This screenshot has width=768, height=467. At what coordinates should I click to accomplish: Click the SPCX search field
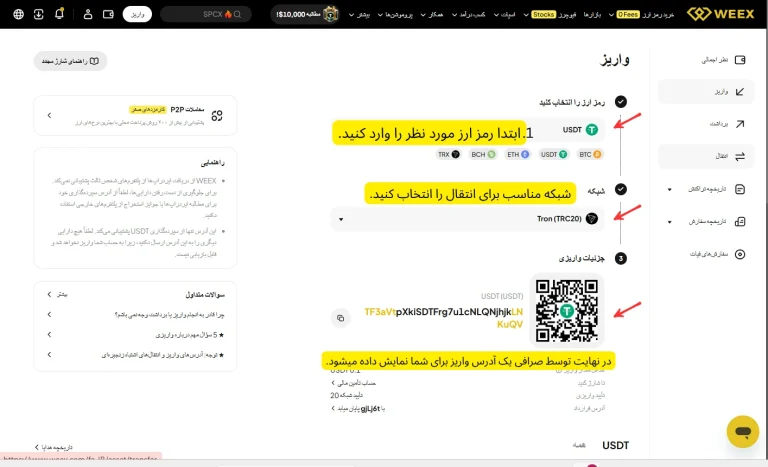206,14
